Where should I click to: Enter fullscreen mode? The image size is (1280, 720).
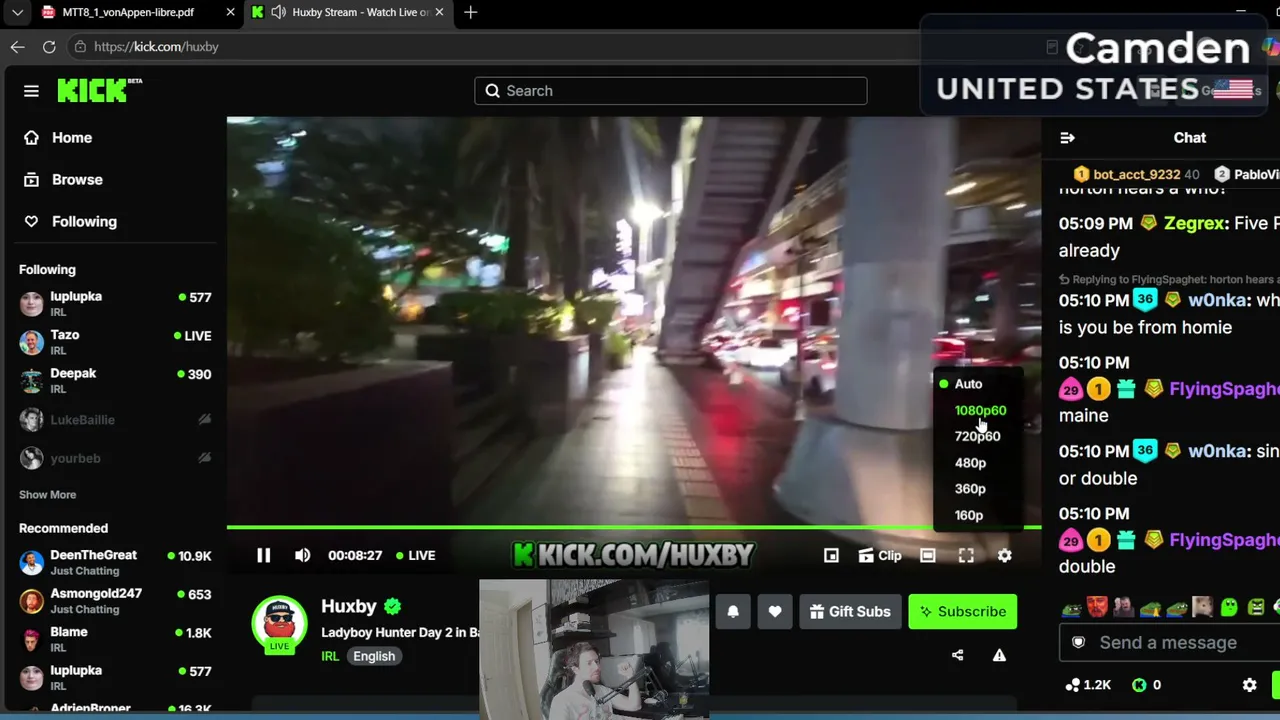(x=966, y=555)
